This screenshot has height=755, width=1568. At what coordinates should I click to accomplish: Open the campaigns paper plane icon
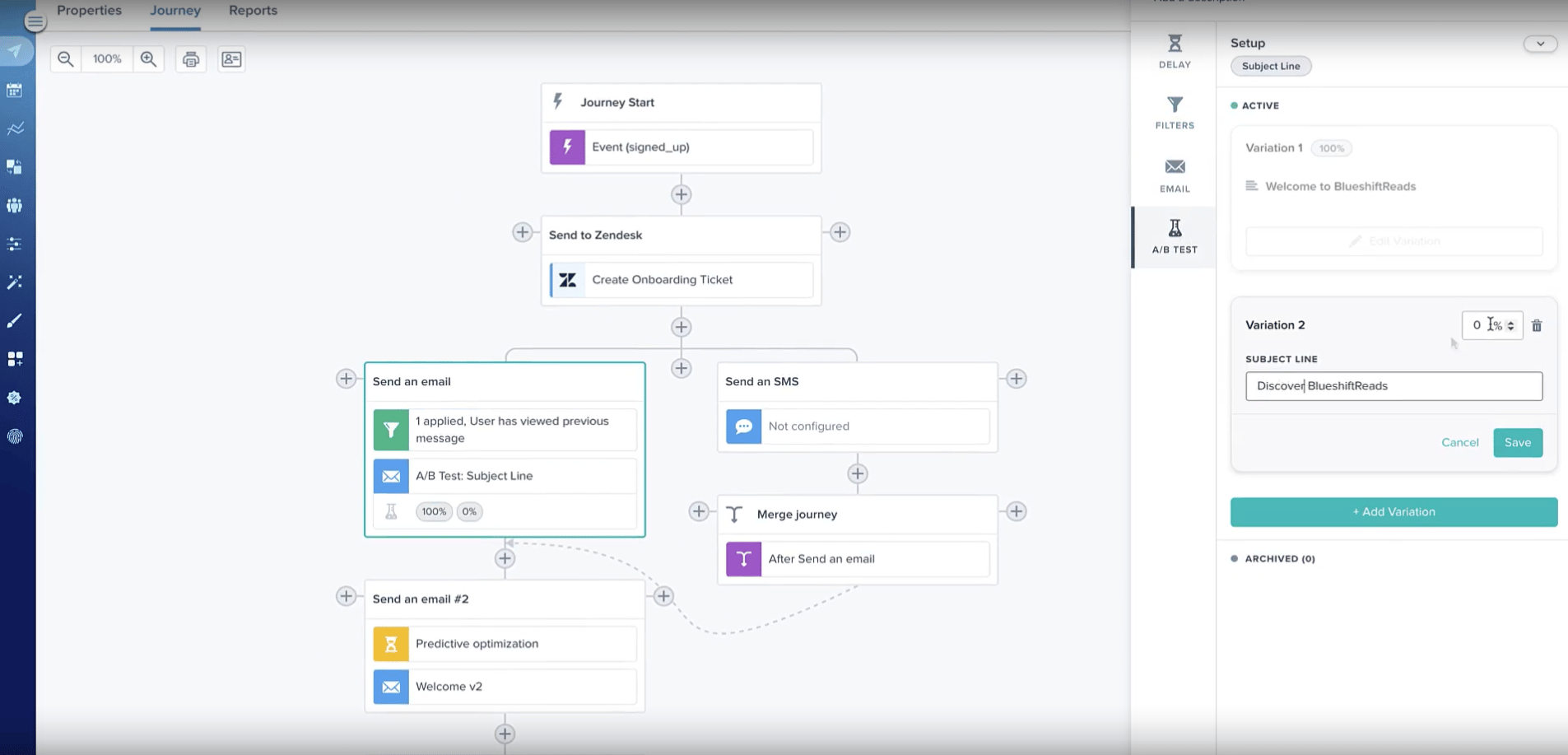coord(15,52)
